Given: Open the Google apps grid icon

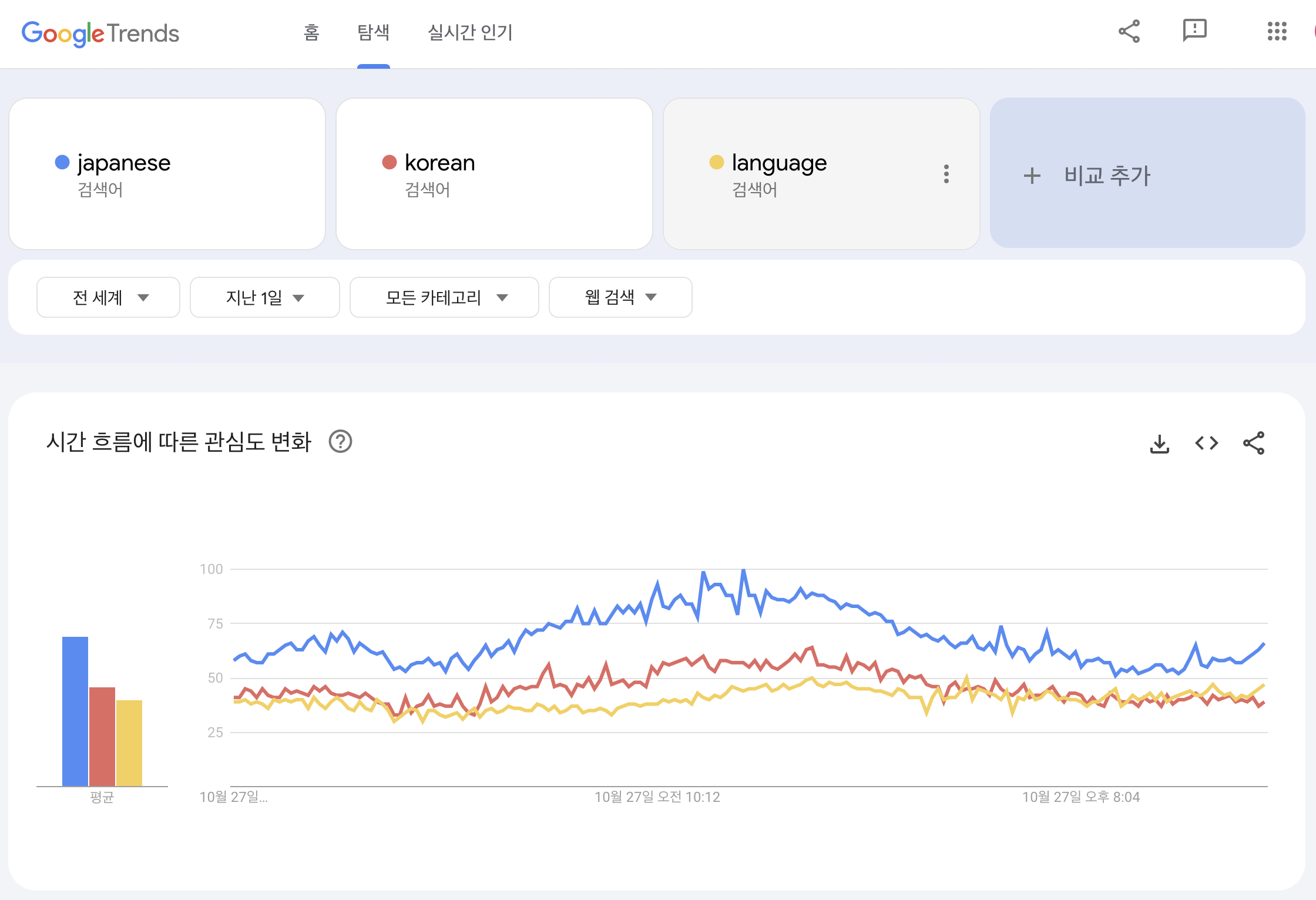Looking at the screenshot, I should 1277,32.
